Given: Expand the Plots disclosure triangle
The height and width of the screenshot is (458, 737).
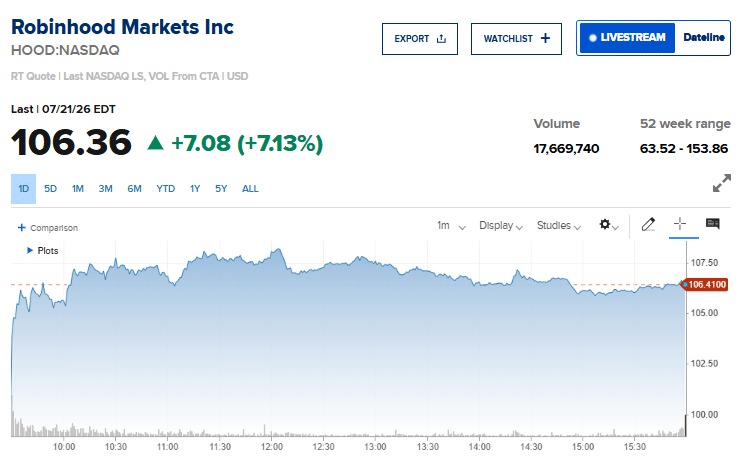Looking at the screenshot, I should 30,251.
